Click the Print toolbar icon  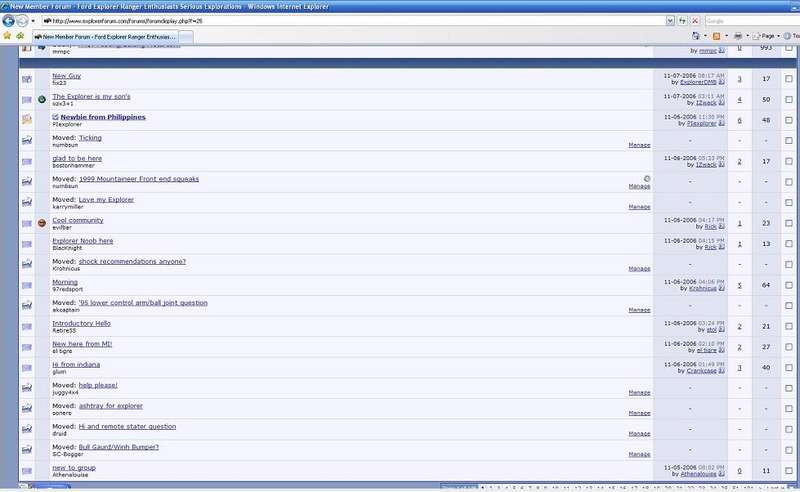coord(738,36)
